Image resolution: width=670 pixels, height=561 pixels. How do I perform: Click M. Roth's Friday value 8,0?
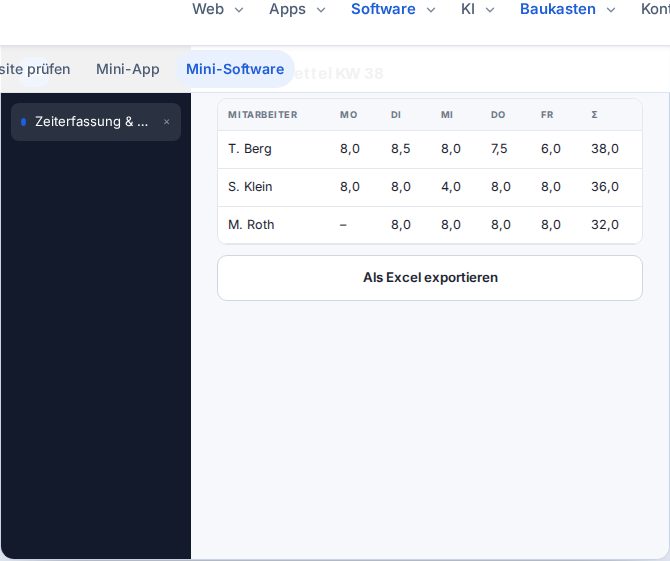(x=551, y=225)
